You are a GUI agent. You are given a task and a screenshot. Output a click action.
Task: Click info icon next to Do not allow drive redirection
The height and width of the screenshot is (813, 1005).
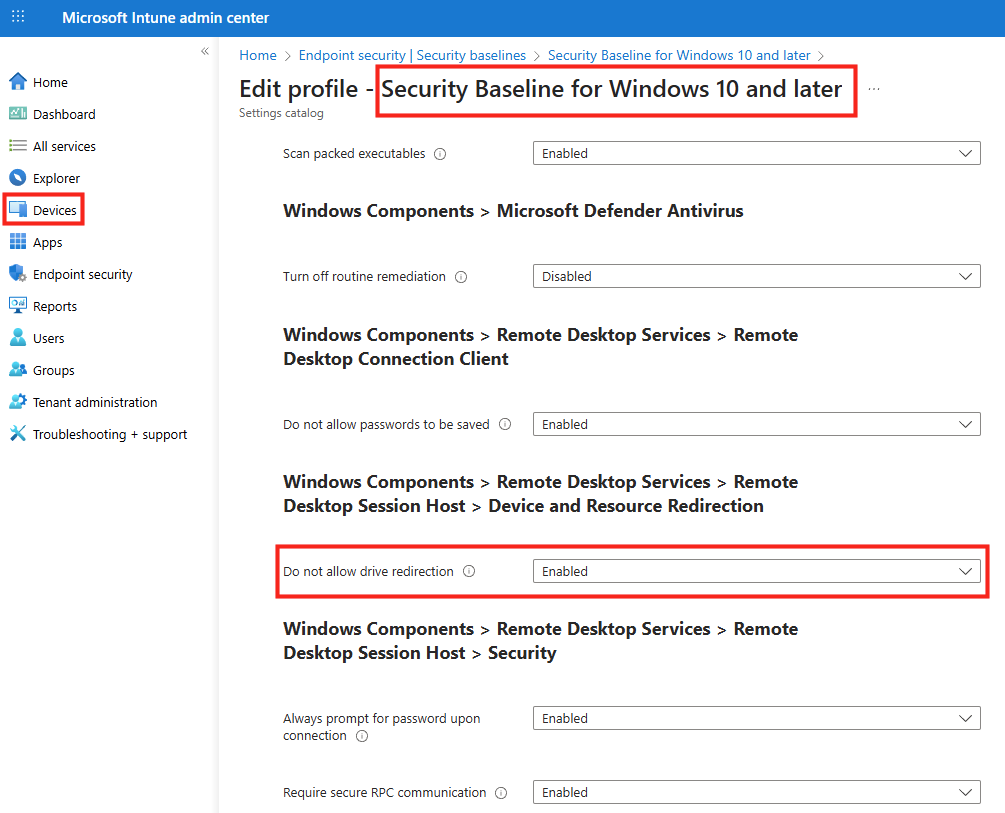click(469, 572)
